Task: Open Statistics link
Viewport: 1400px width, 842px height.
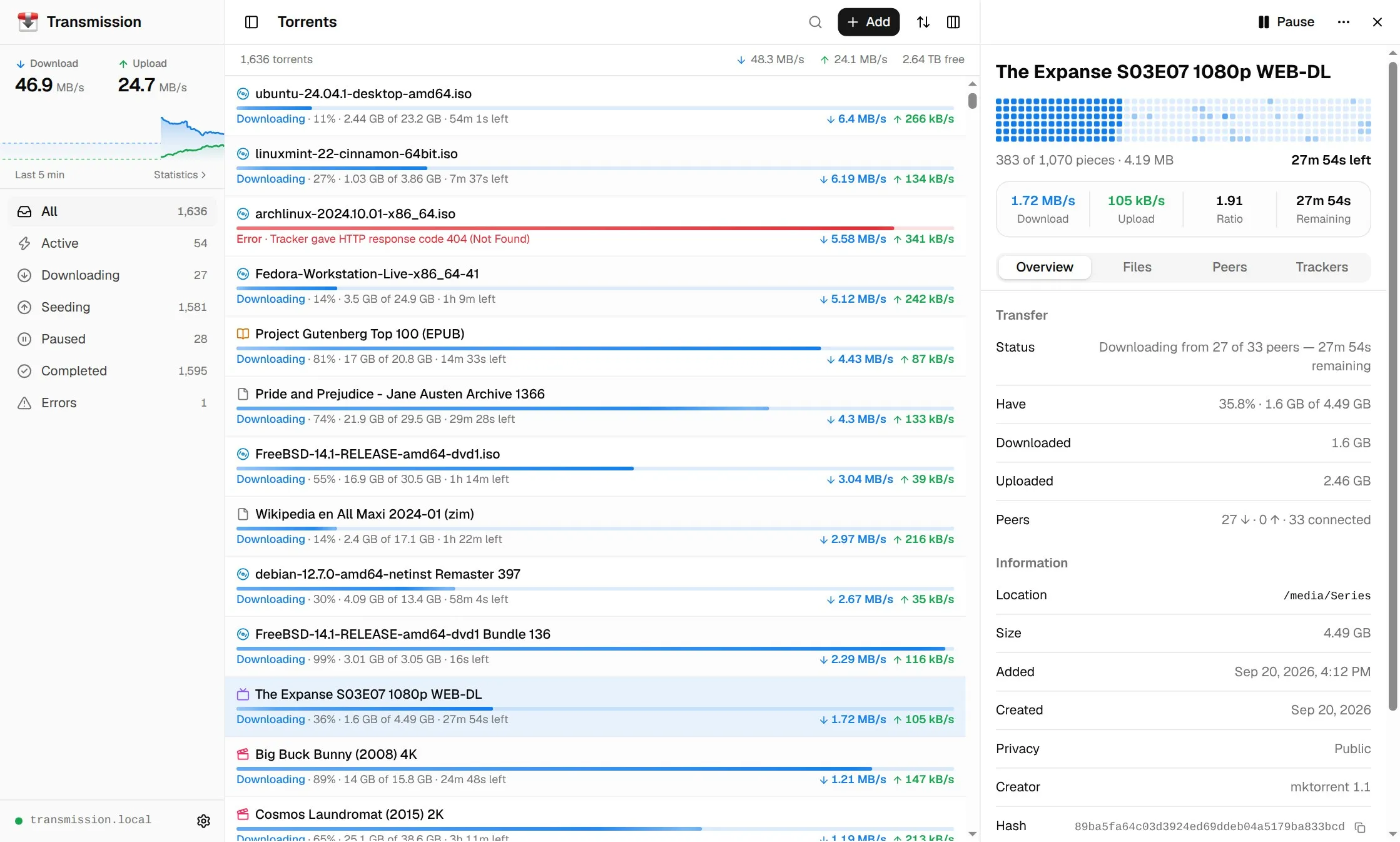Action: (x=180, y=175)
